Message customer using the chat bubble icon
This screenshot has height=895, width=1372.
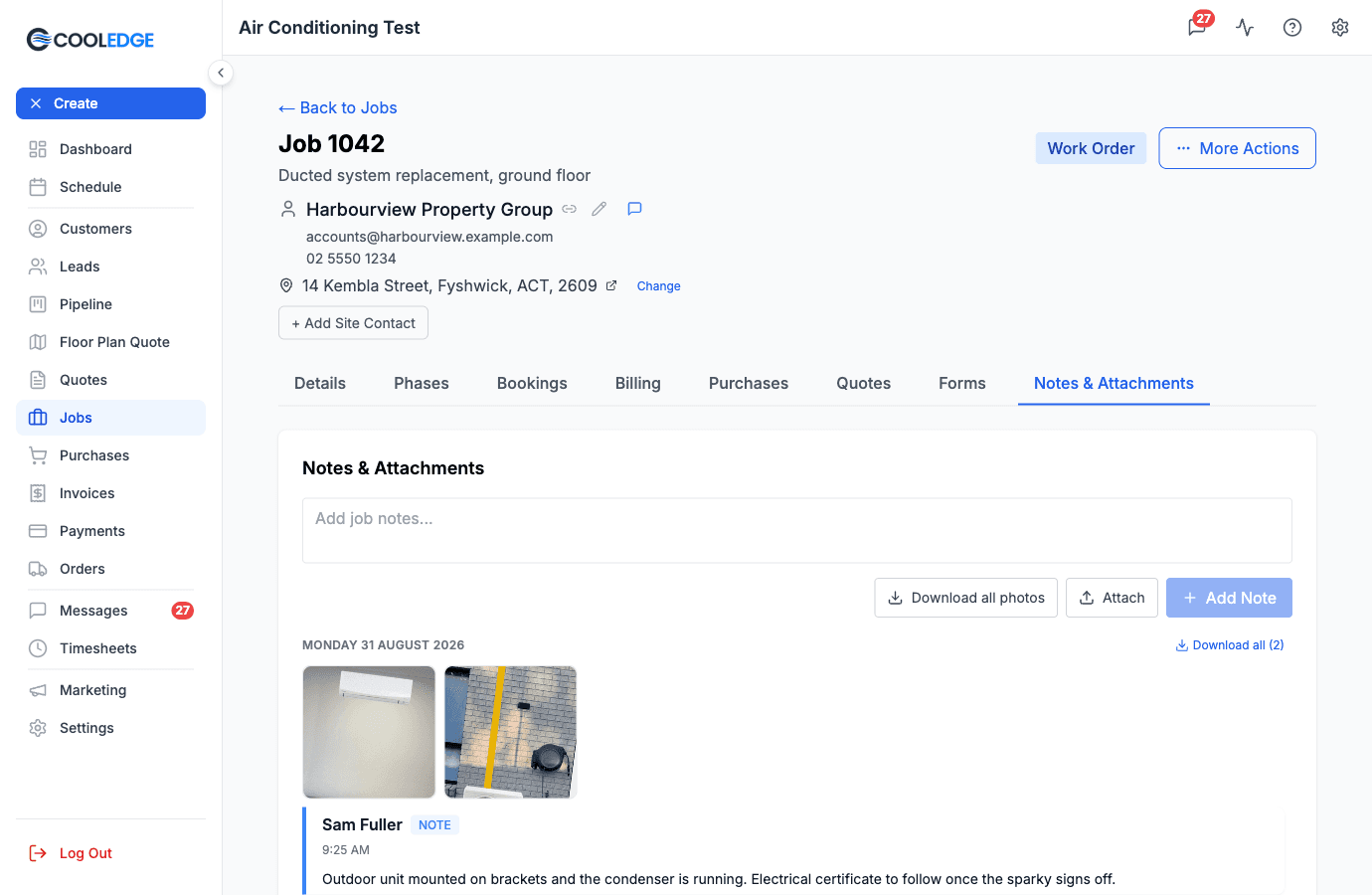coord(634,209)
